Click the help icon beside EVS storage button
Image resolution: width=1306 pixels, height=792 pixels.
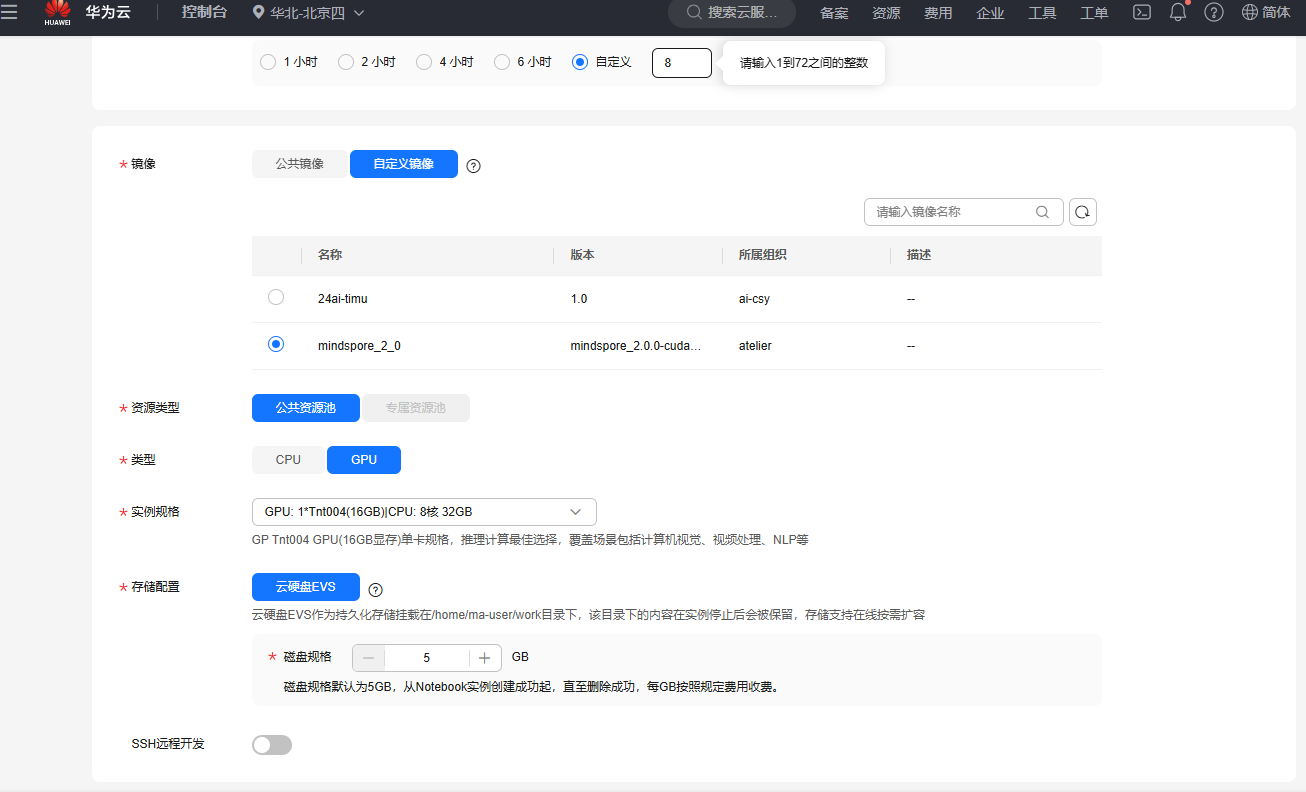tap(376, 590)
